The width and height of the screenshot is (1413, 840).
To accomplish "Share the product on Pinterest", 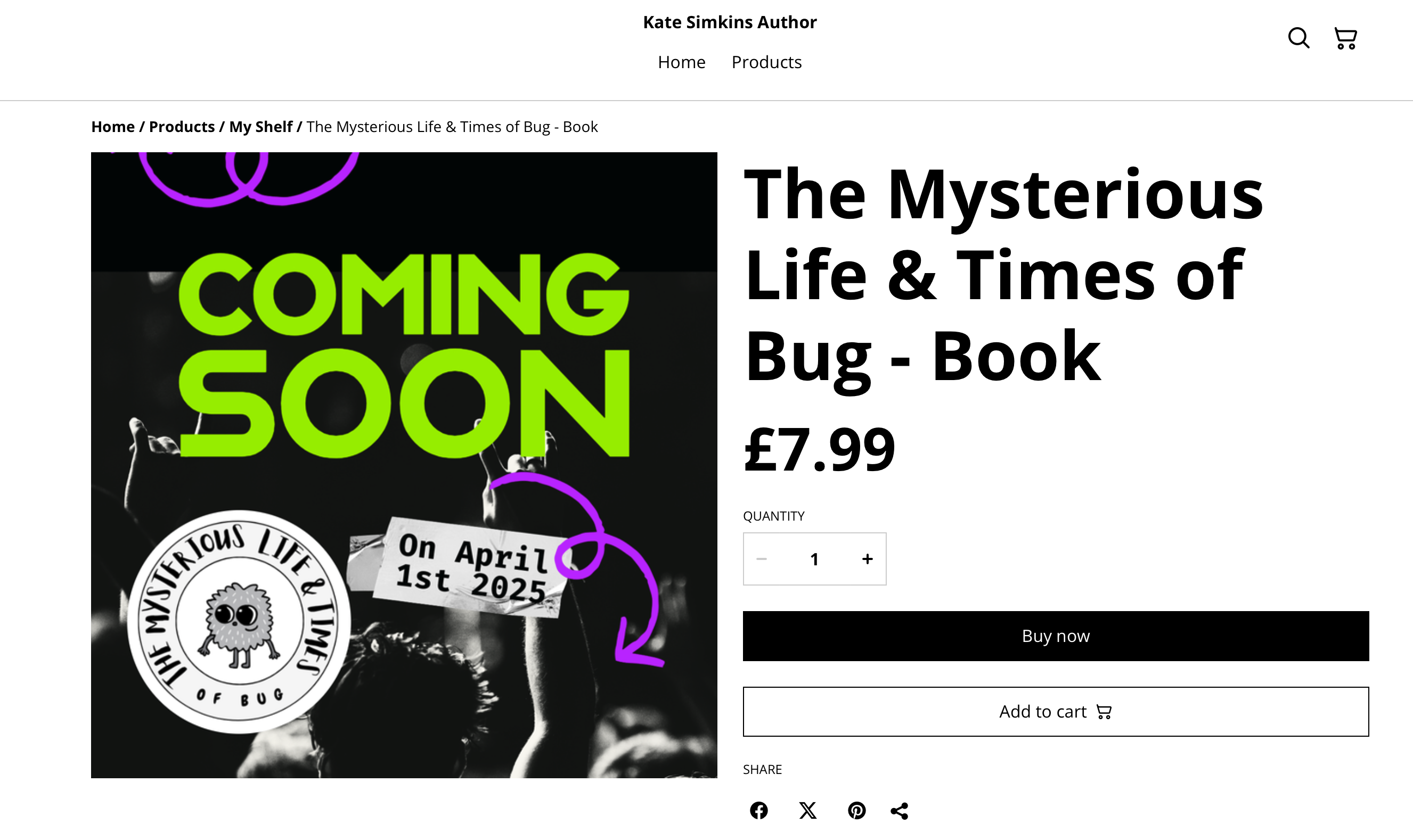I will click(x=856, y=811).
